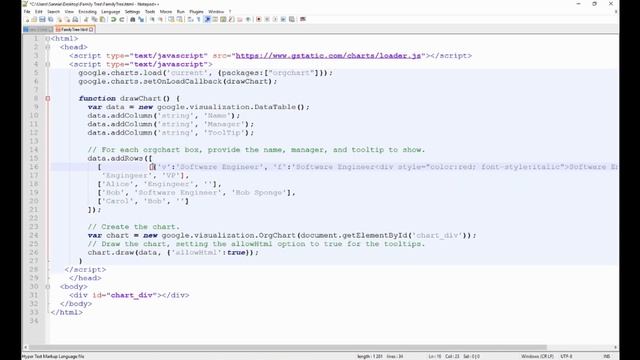Open the Encoding menu

click(87, 12)
